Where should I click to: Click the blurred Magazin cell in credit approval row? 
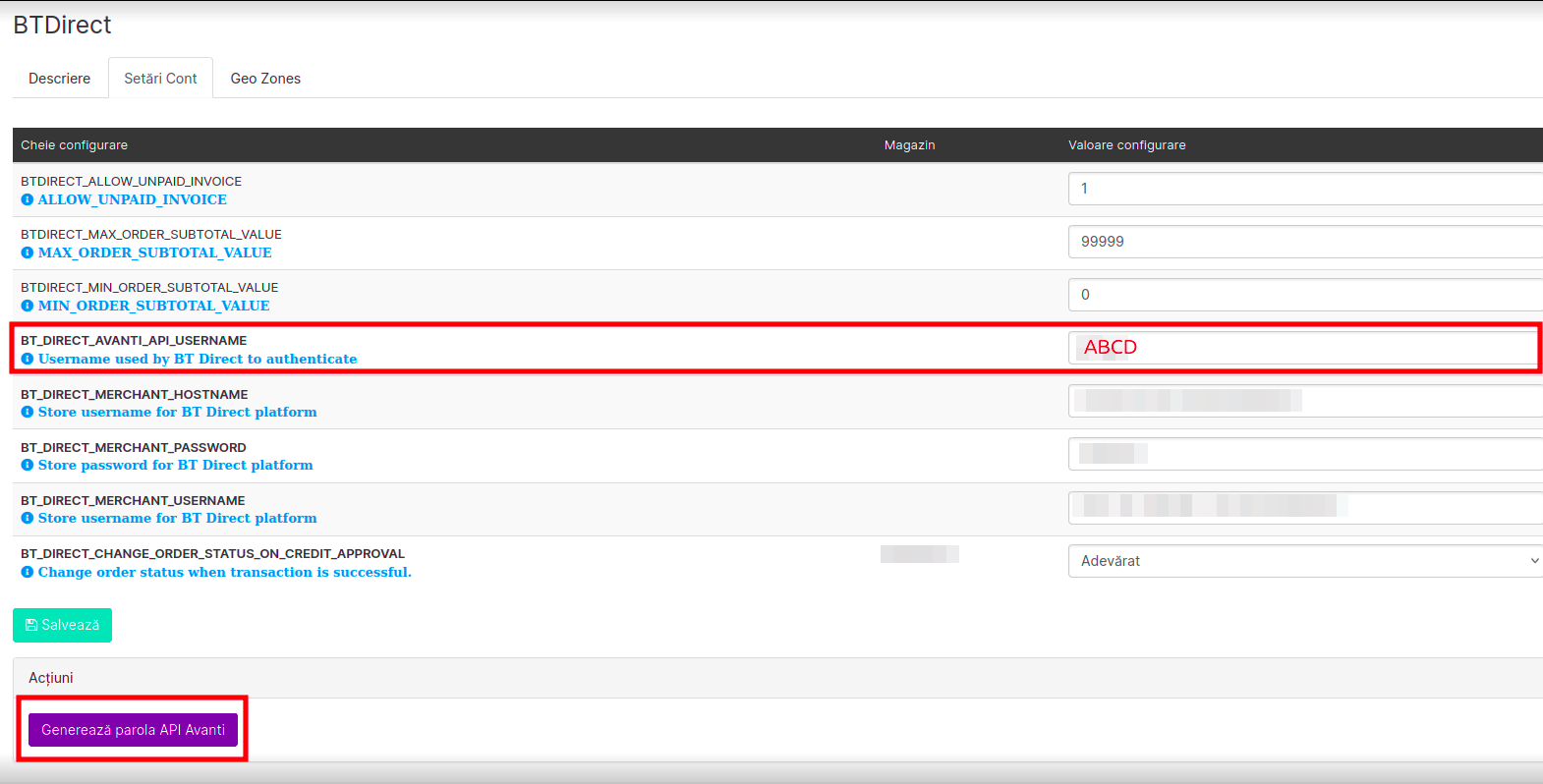(920, 554)
